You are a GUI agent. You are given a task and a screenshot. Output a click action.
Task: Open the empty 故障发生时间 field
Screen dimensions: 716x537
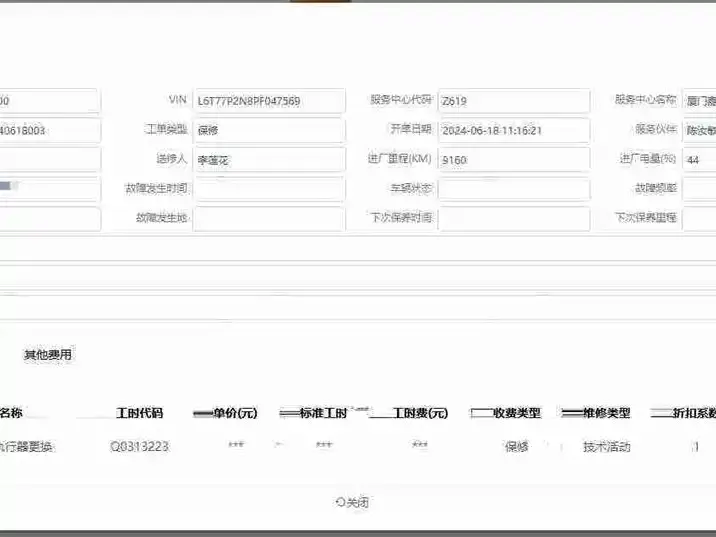[x=269, y=189]
